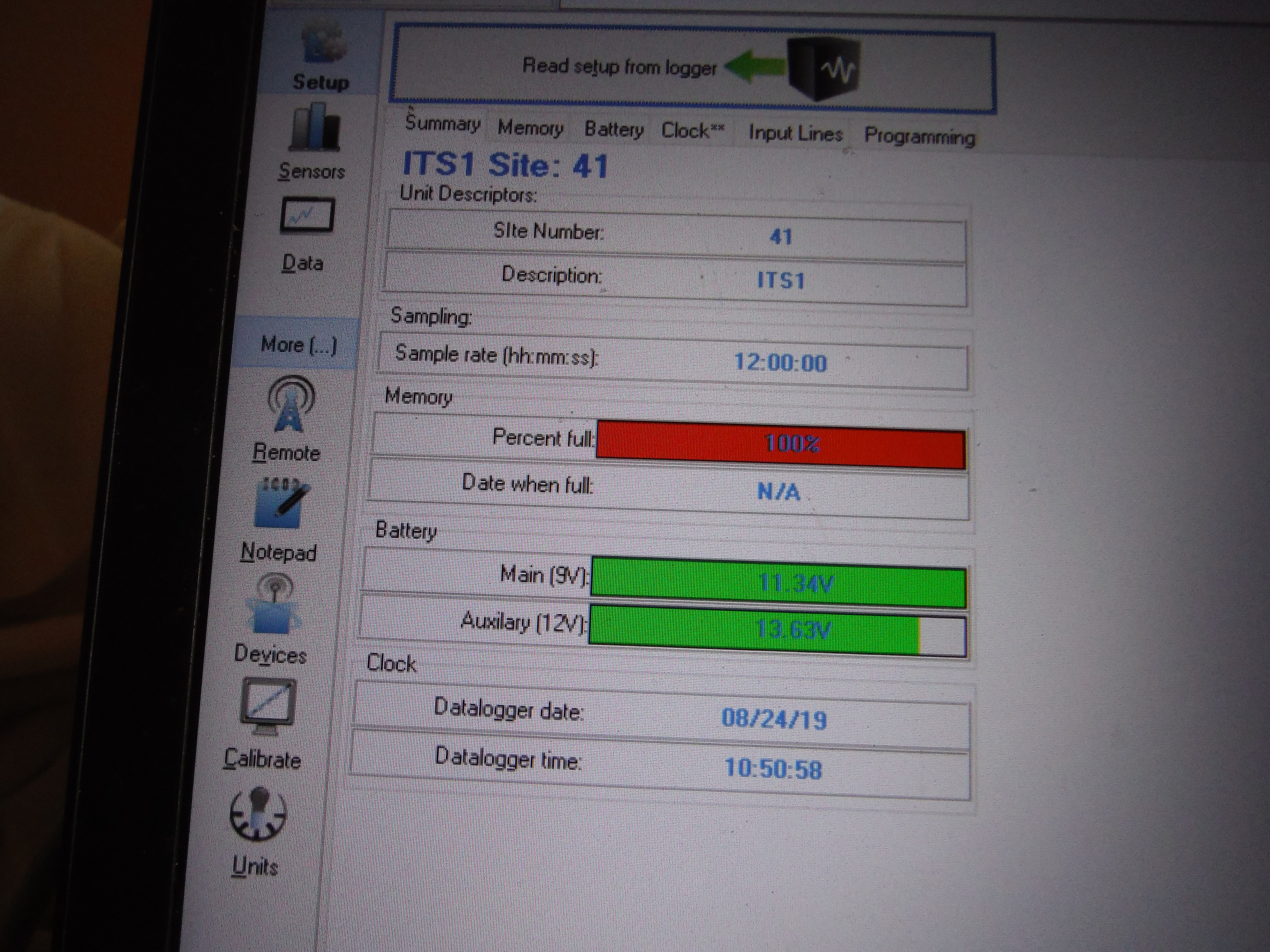Launch the Notepad pencil icon

click(x=281, y=503)
